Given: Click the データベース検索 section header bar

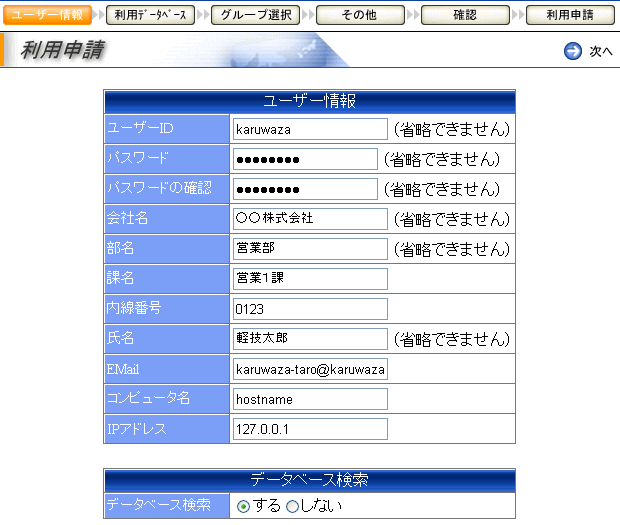Looking at the screenshot, I should tap(310, 480).
